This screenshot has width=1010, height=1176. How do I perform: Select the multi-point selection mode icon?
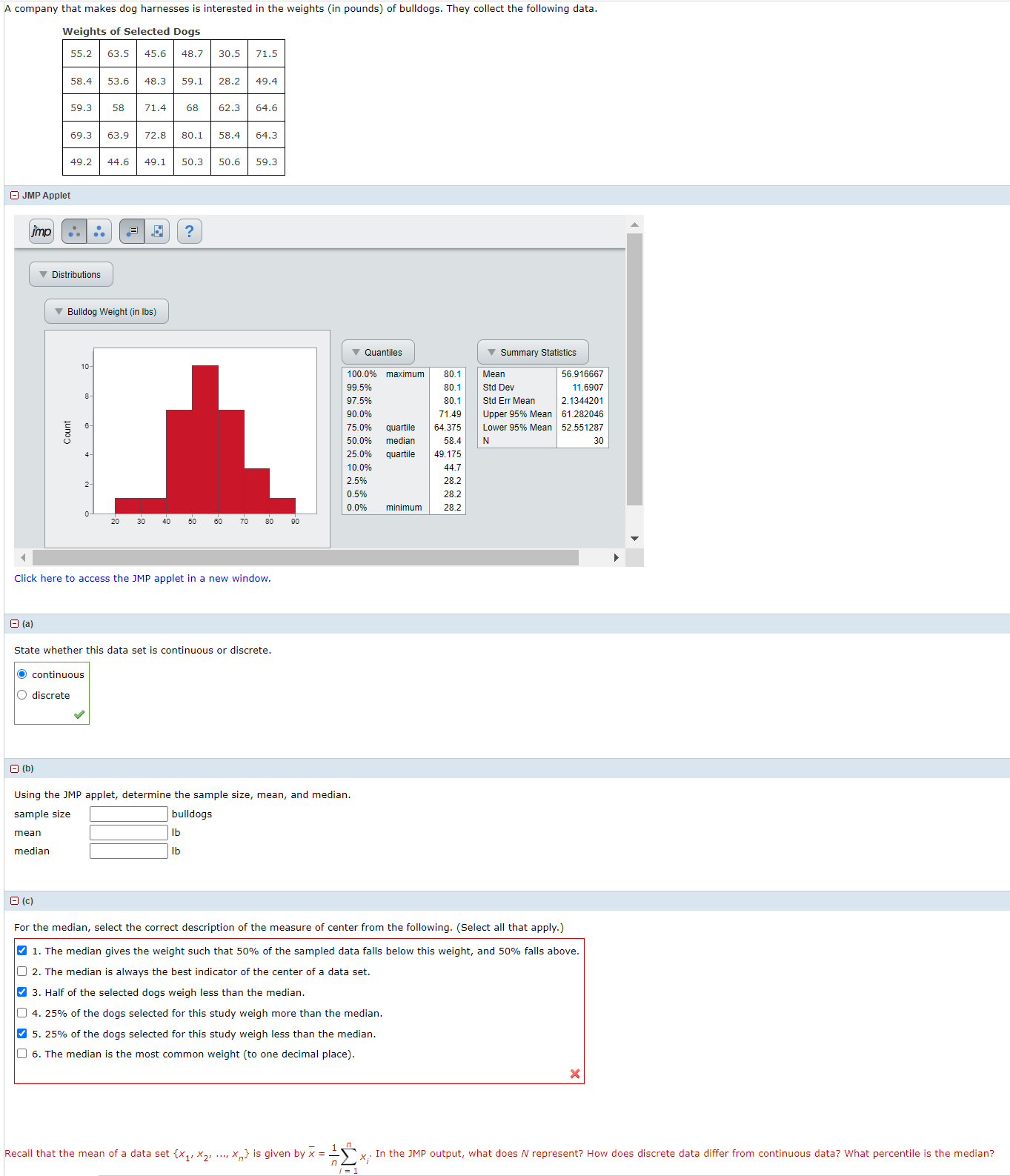[99, 232]
